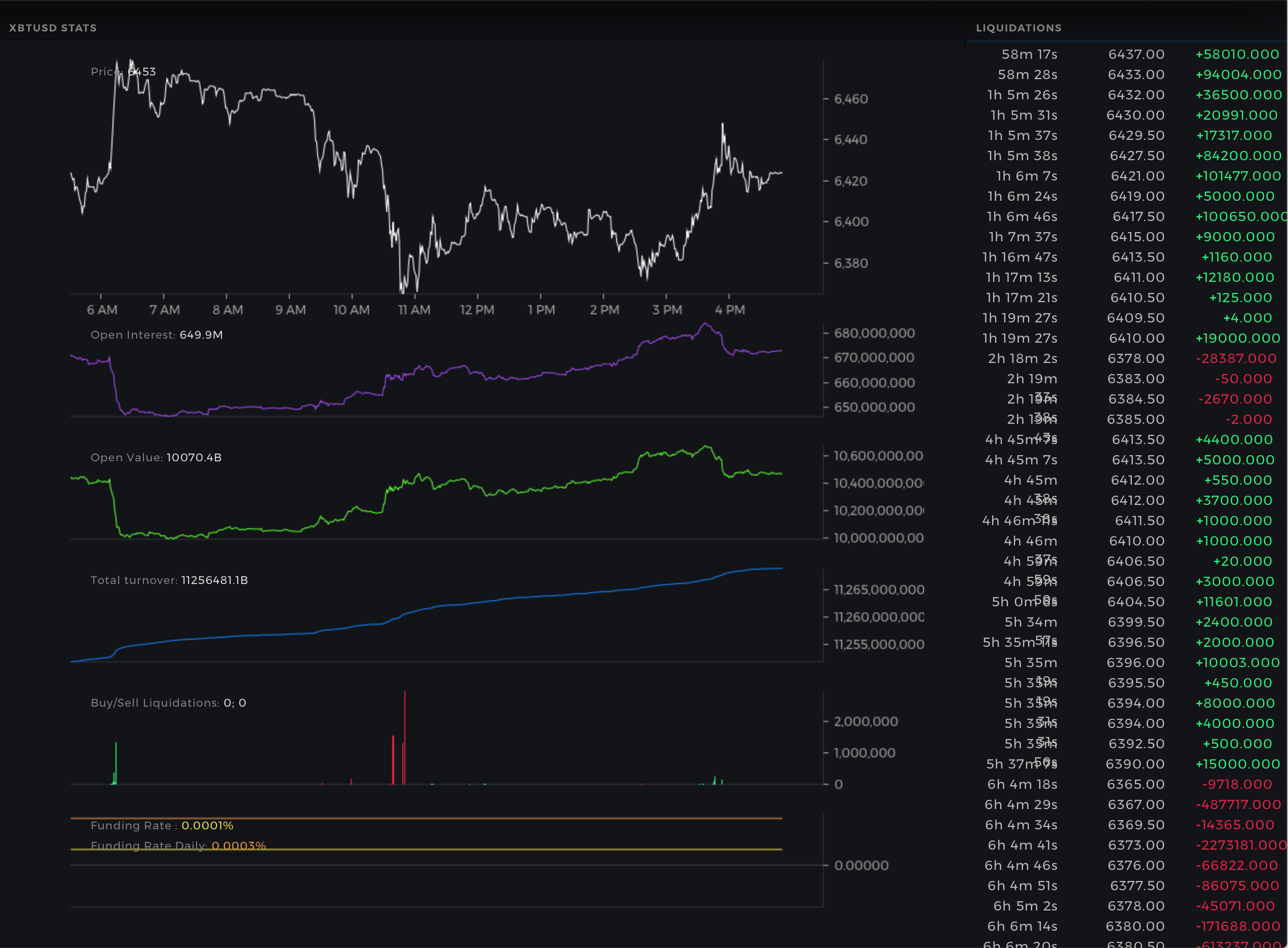
Task: Click the Open Value 10070.4B label
Action: click(x=156, y=457)
